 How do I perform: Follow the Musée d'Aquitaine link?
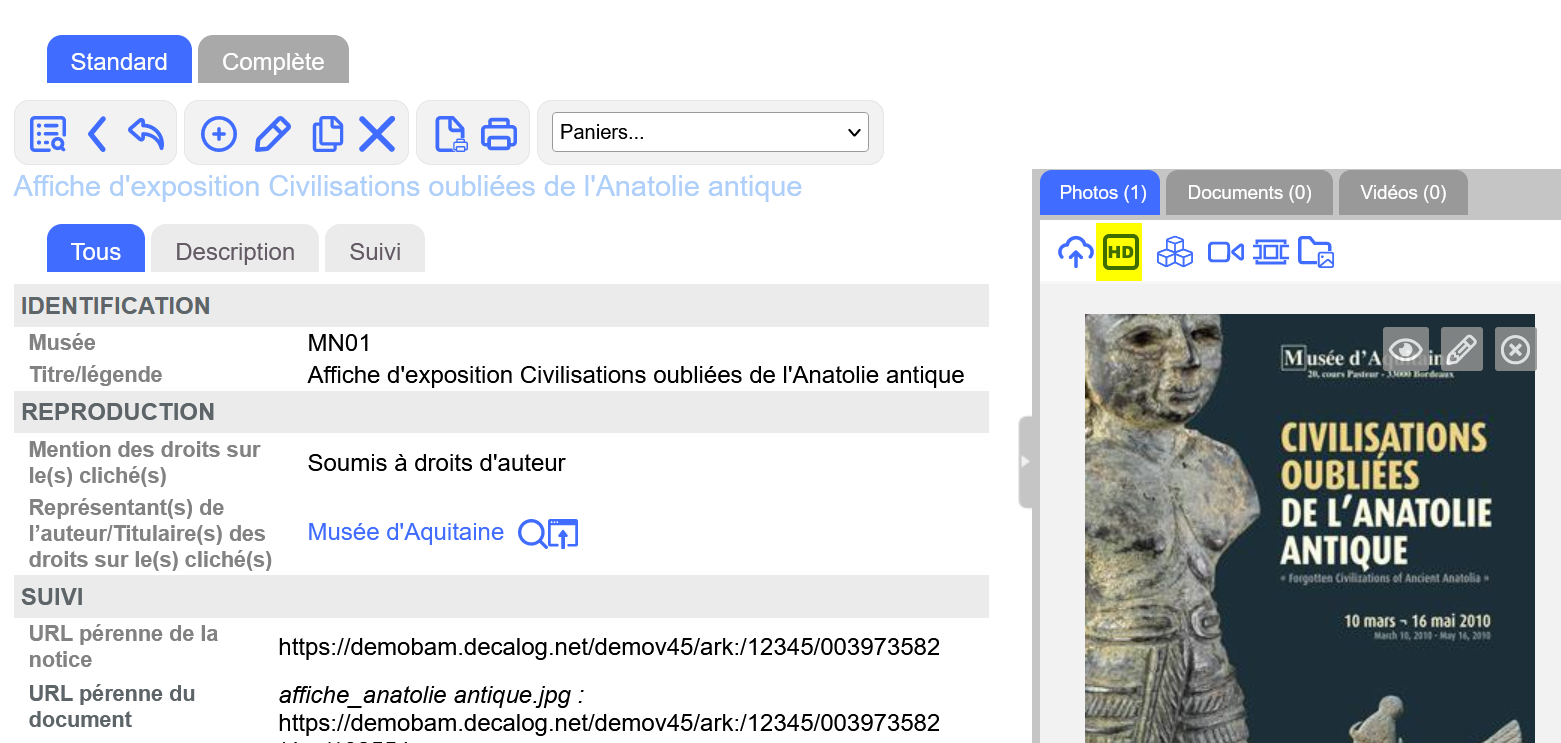[x=405, y=532]
